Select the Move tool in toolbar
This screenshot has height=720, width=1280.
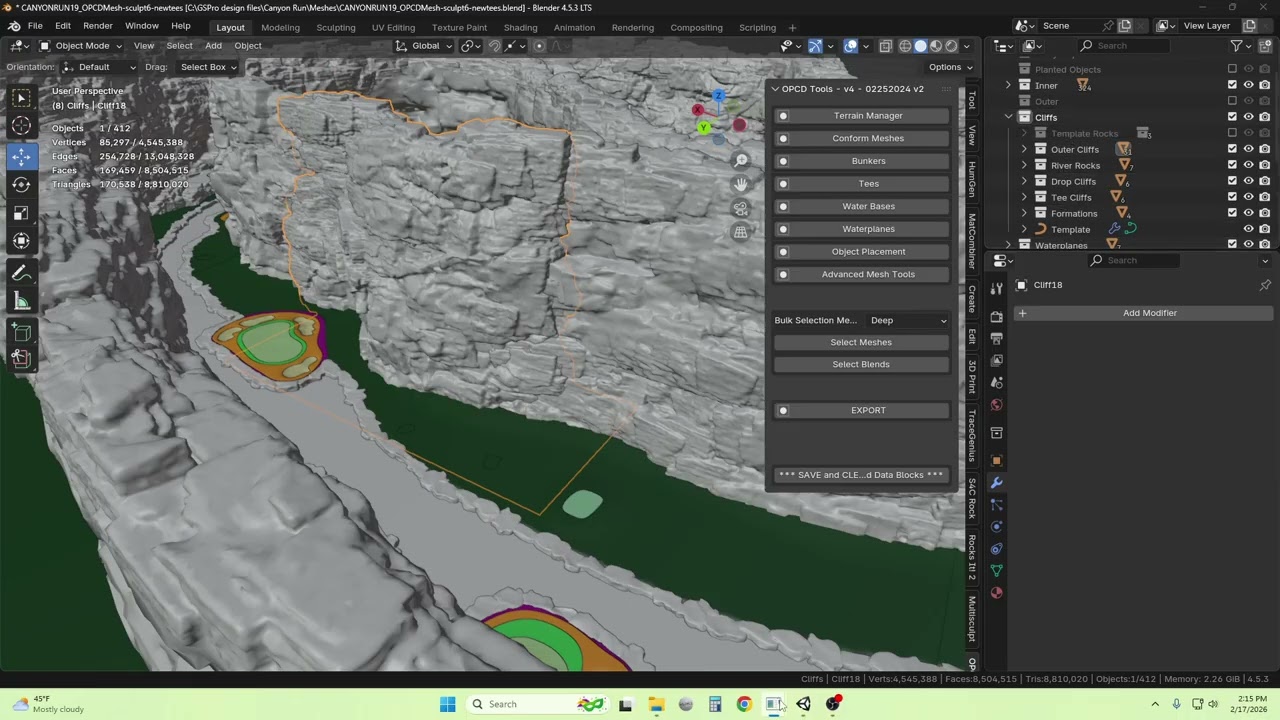[x=21, y=156]
